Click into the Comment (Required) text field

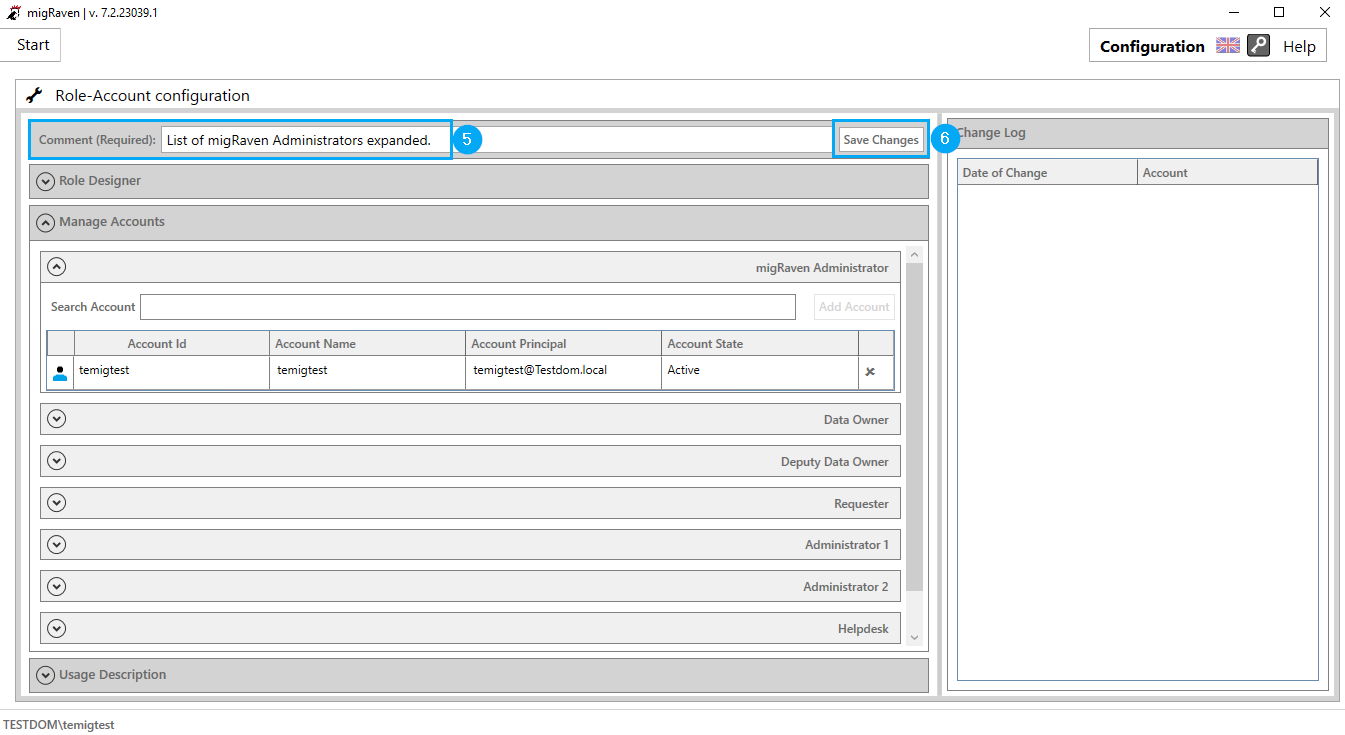point(495,140)
